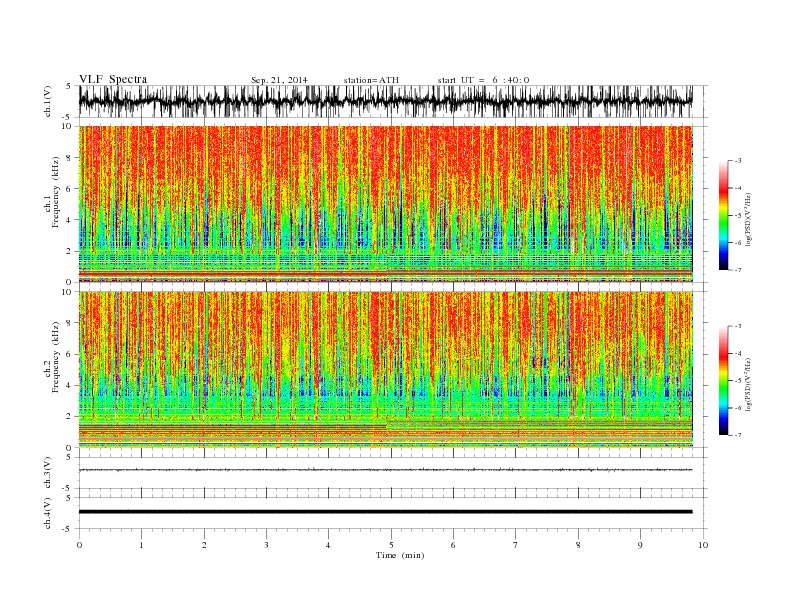Click the "Time (min)" x-axis label
The width and height of the screenshot is (792, 612).
pyautogui.click(x=400, y=555)
